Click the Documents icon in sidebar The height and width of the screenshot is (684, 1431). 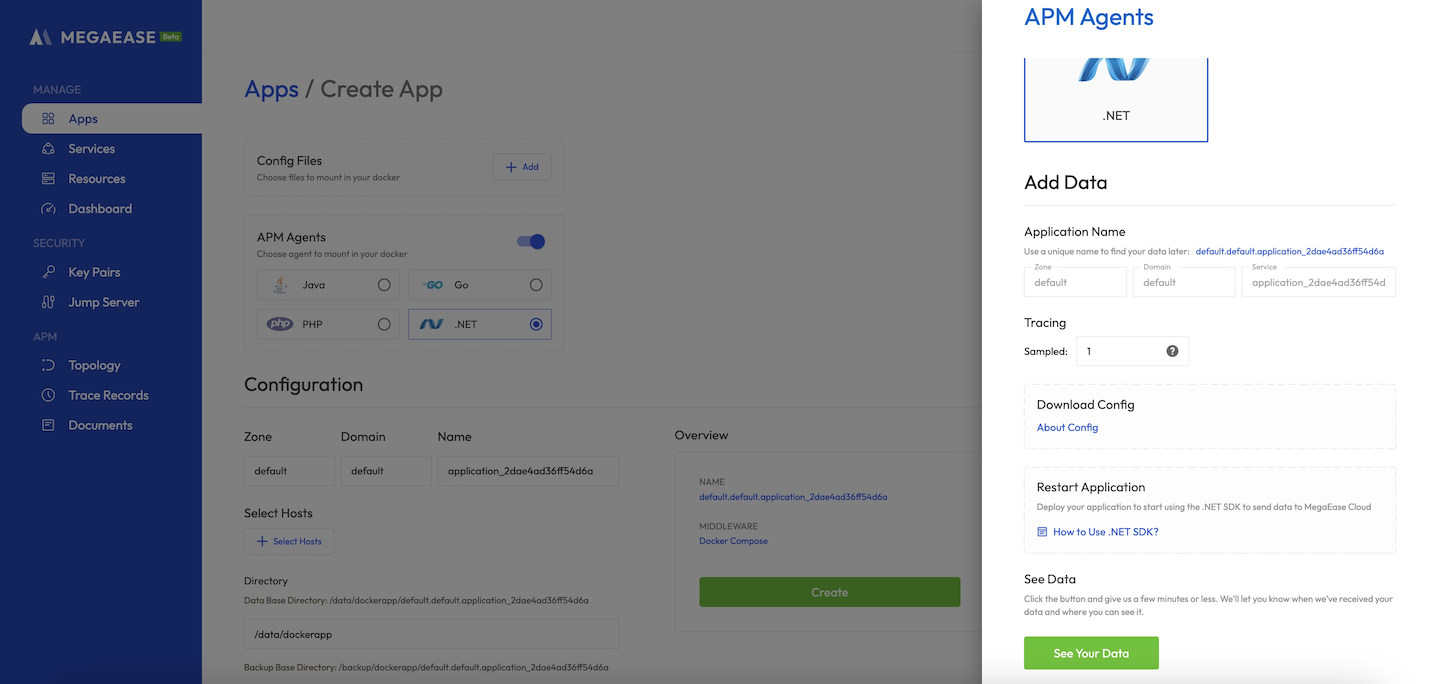coord(48,425)
